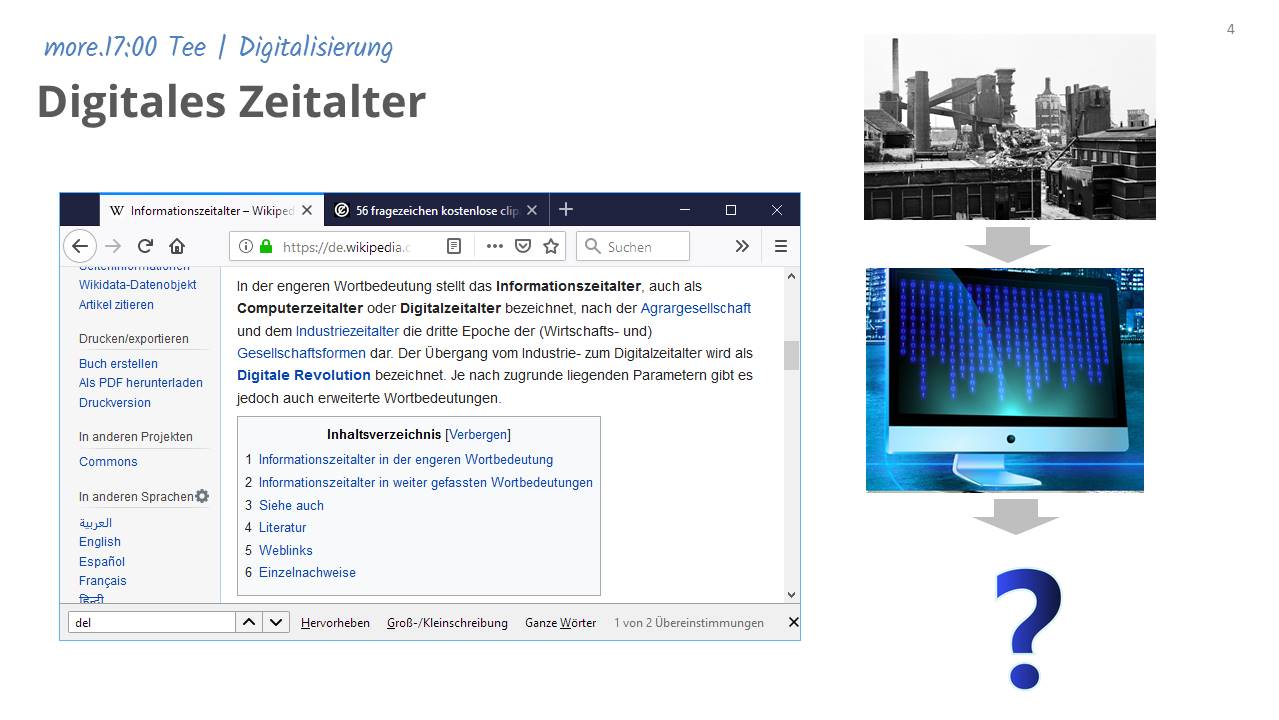Screen dimensions: 1279x720
Task: Focus the Suchen search box
Action: (633, 246)
